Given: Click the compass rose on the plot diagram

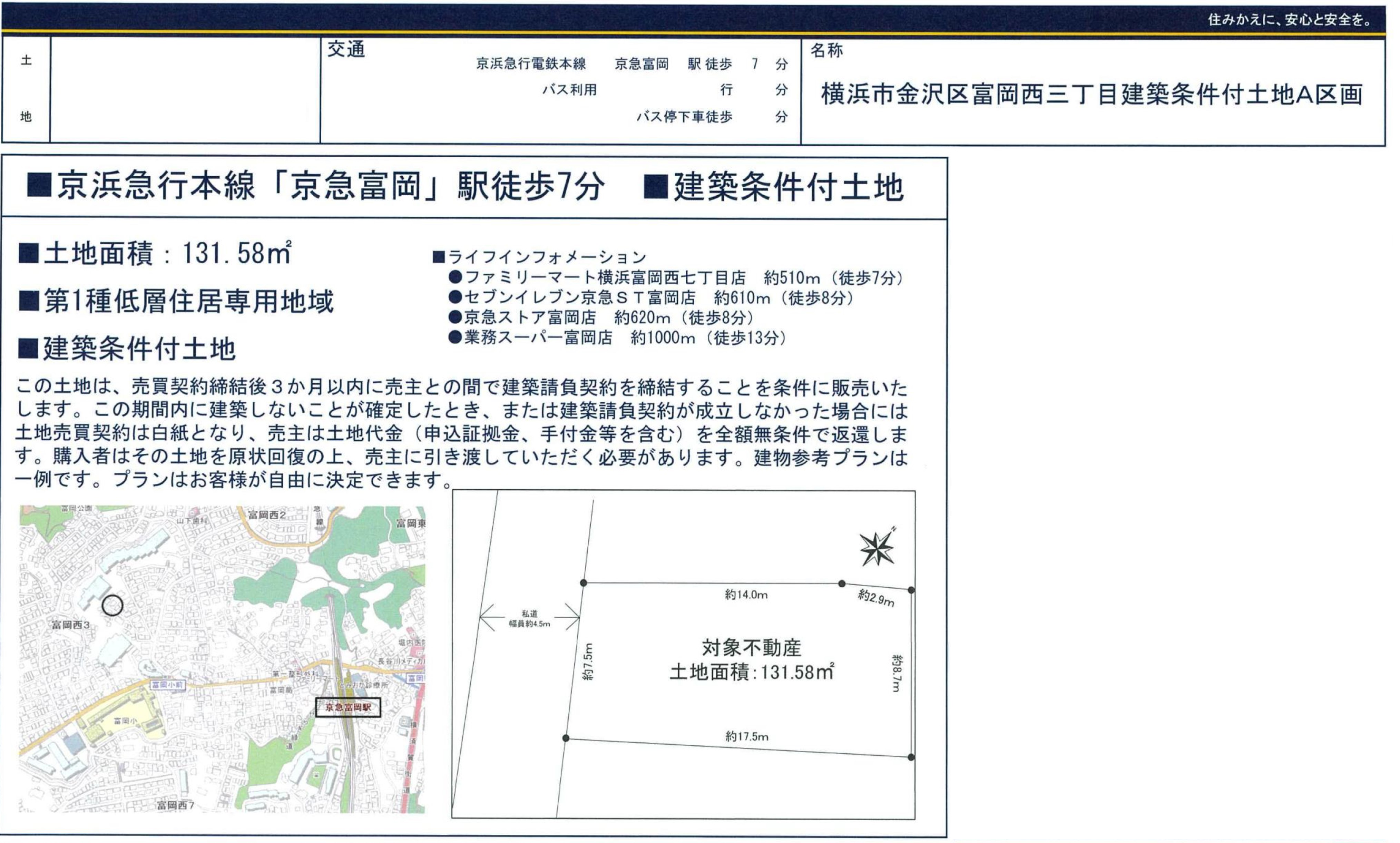Looking at the screenshot, I should [x=877, y=549].
